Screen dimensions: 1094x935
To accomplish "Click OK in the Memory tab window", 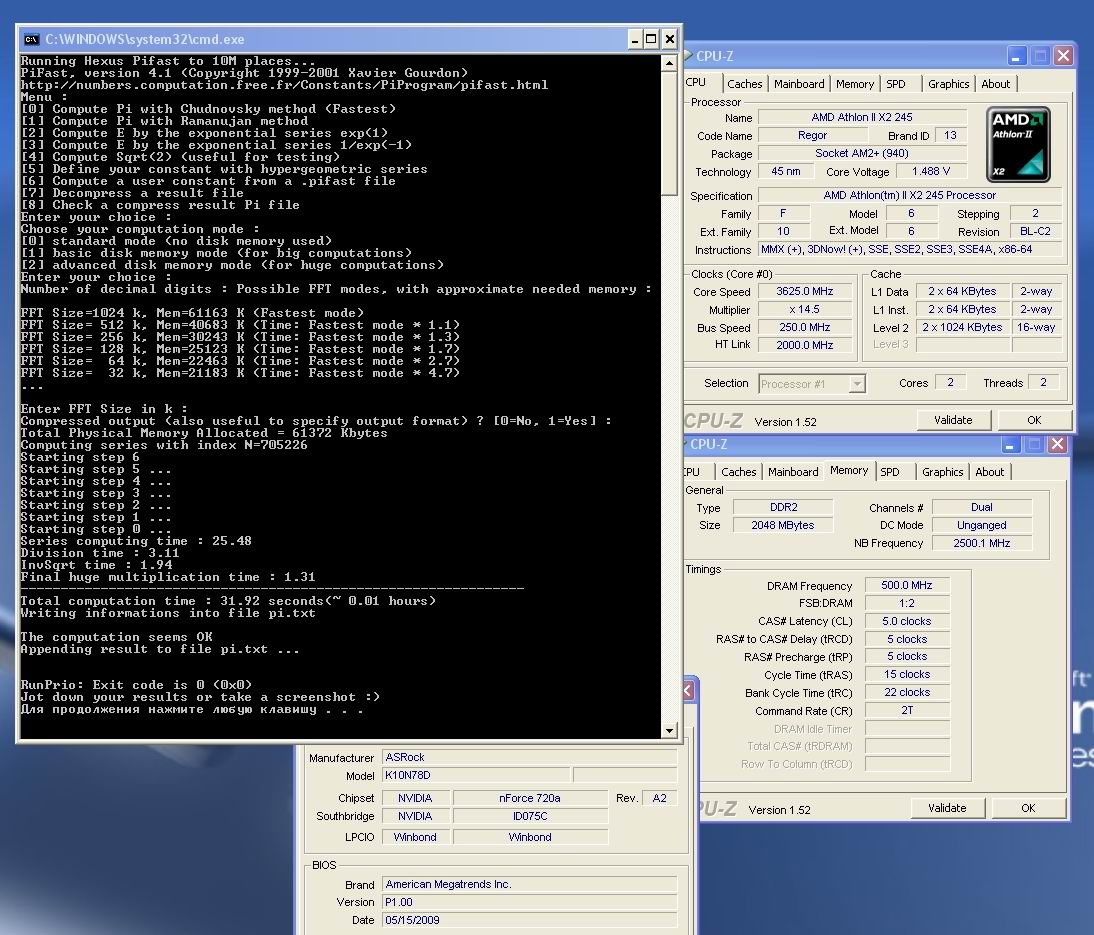I will [x=1028, y=808].
